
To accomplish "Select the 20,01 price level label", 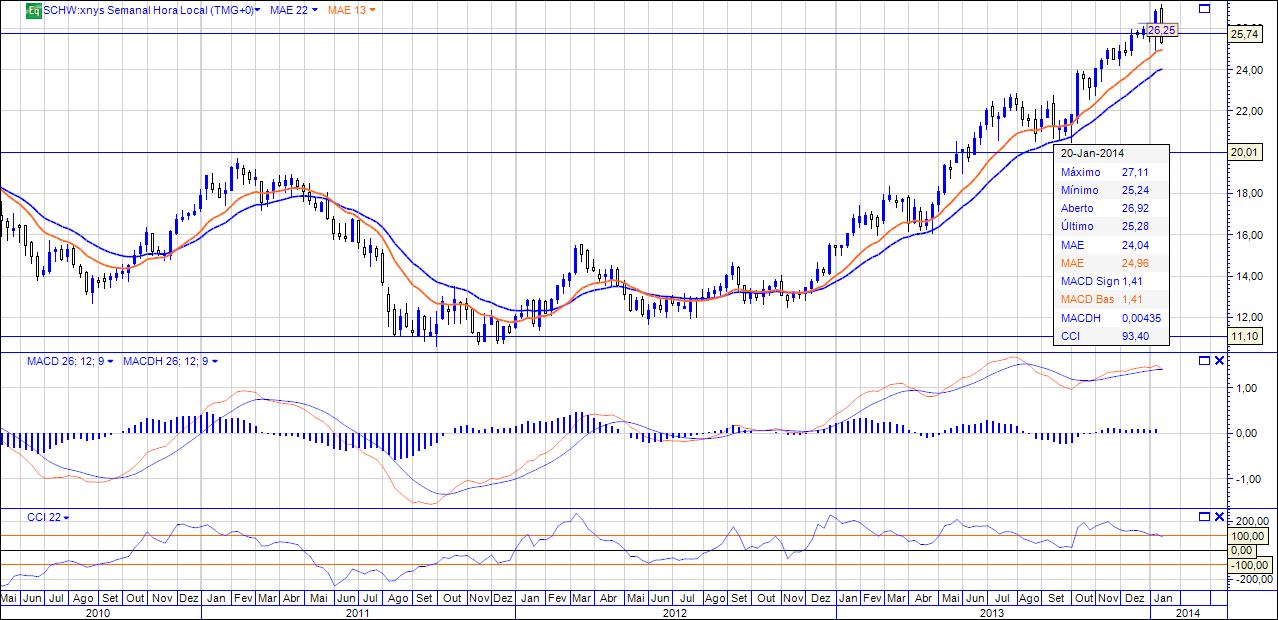I will click(1243, 153).
